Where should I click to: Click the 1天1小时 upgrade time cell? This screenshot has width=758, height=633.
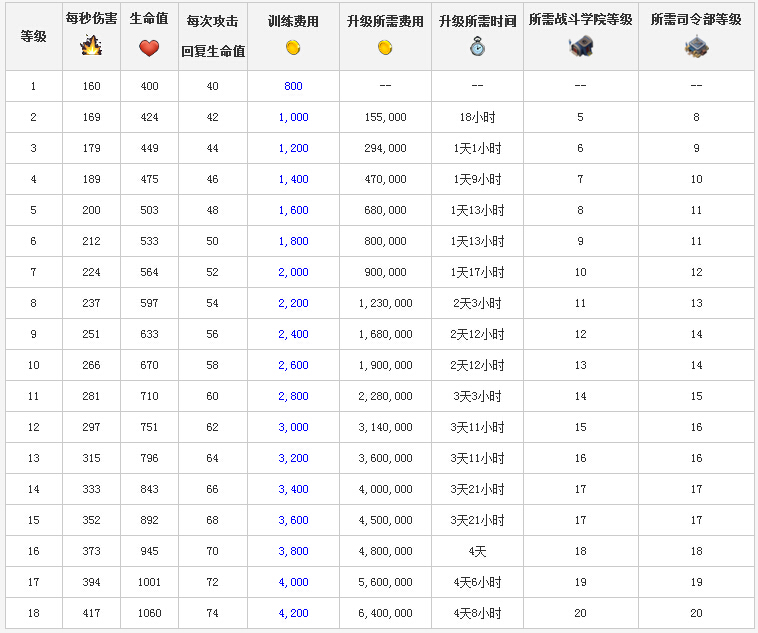477,148
